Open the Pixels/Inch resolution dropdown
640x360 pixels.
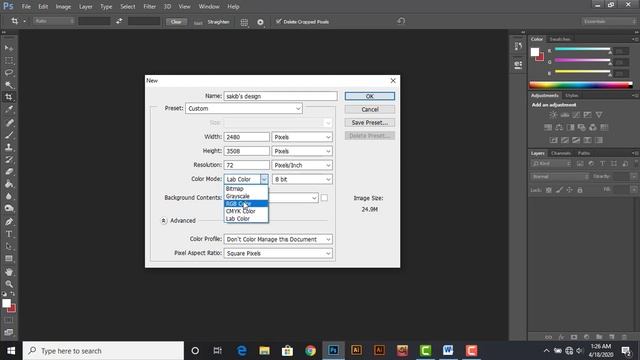click(x=302, y=165)
